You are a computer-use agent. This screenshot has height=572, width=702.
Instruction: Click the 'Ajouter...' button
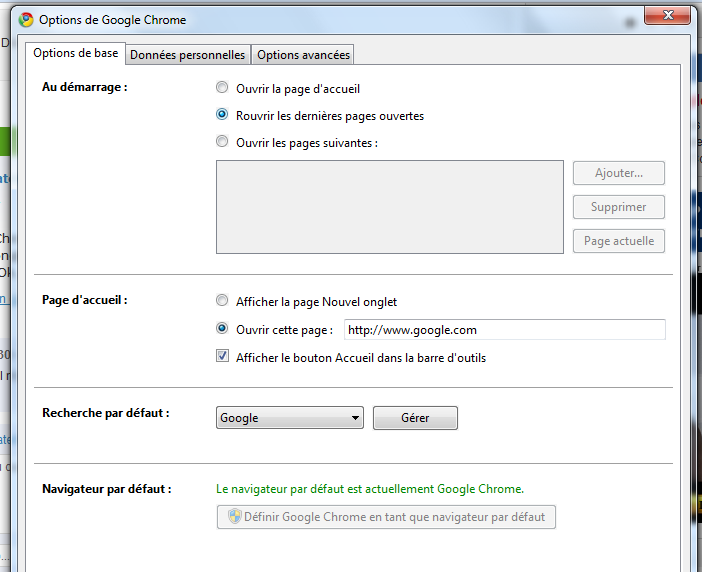click(619, 173)
